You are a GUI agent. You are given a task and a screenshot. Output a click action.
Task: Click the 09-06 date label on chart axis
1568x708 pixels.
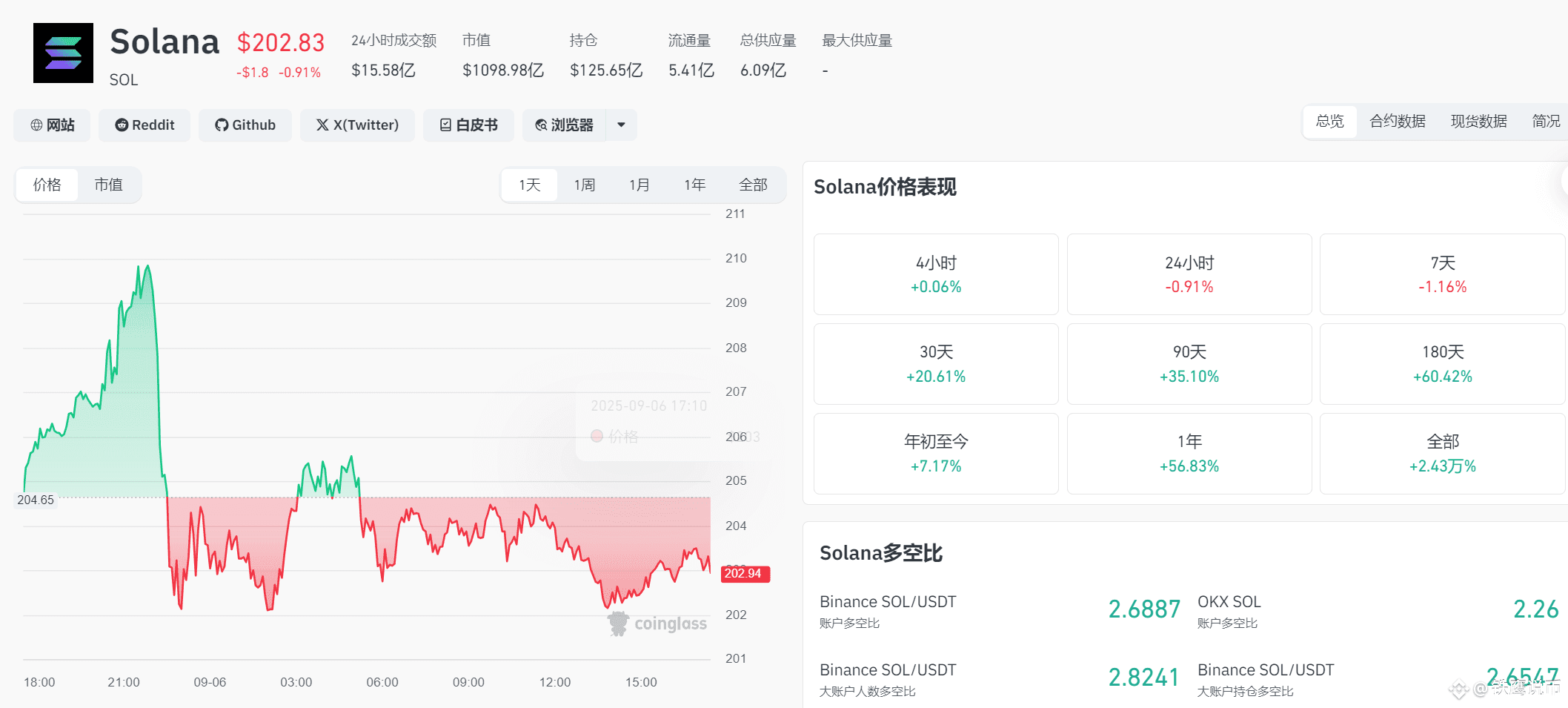pos(210,682)
